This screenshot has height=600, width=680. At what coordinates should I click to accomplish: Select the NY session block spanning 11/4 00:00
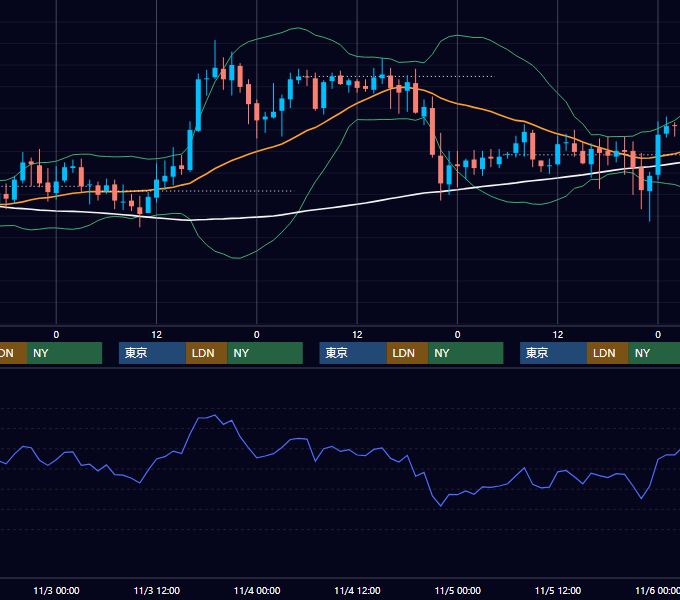pos(265,353)
